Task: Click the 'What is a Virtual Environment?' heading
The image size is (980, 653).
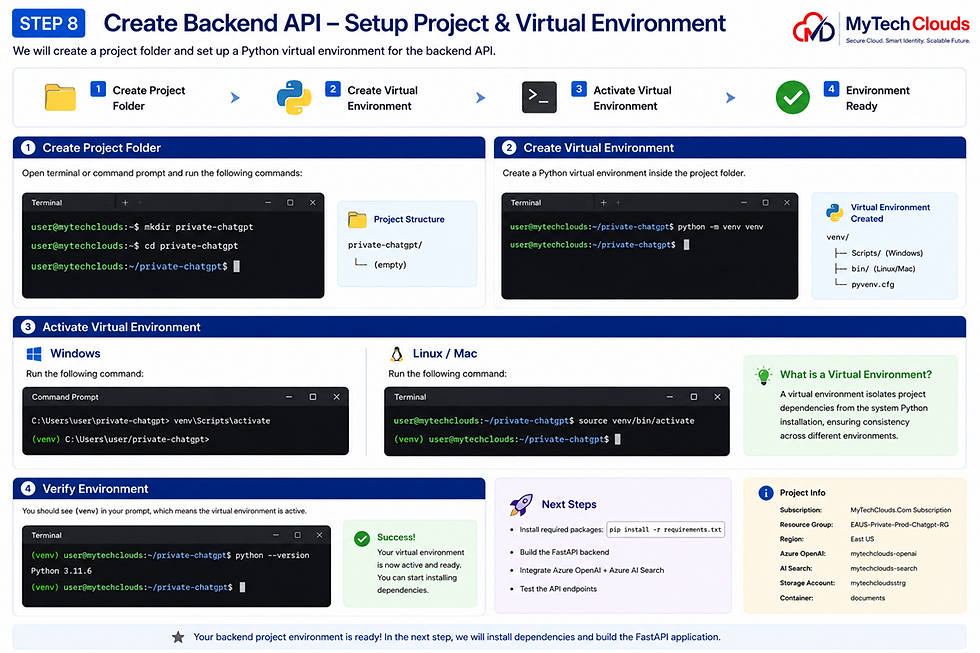Action: [856, 374]
